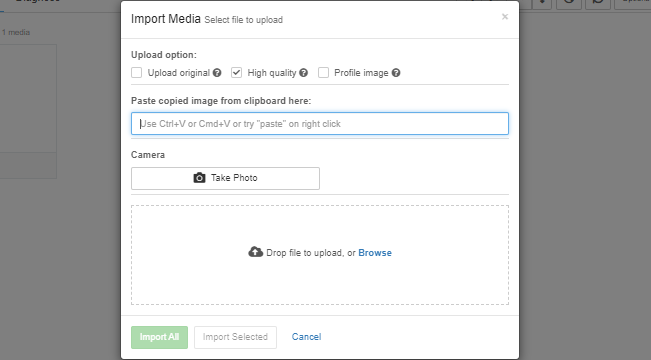Click the camera icon inside Take Photo
This screenshot has height=360, width=651.
click(x=199, y=178)
